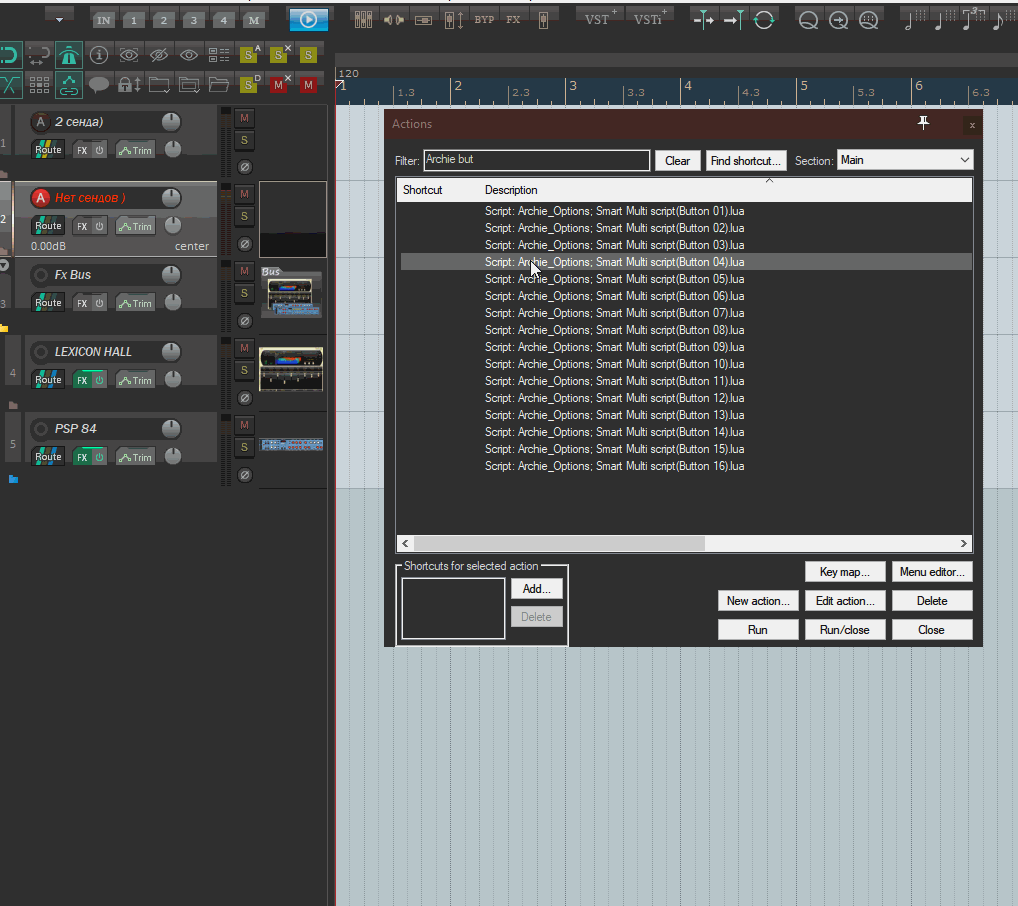Select the numbered tab 2 at top
The width and height of the screenshot is (1018, 906).
click(164, 20)
